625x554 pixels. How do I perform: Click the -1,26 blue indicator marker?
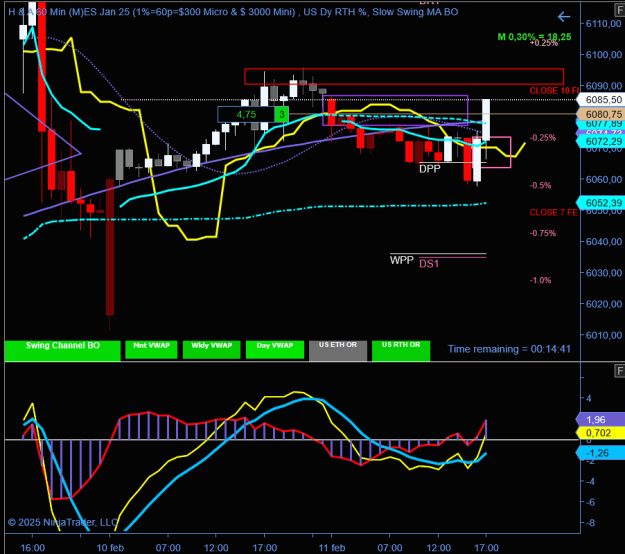tap(602, 453)
